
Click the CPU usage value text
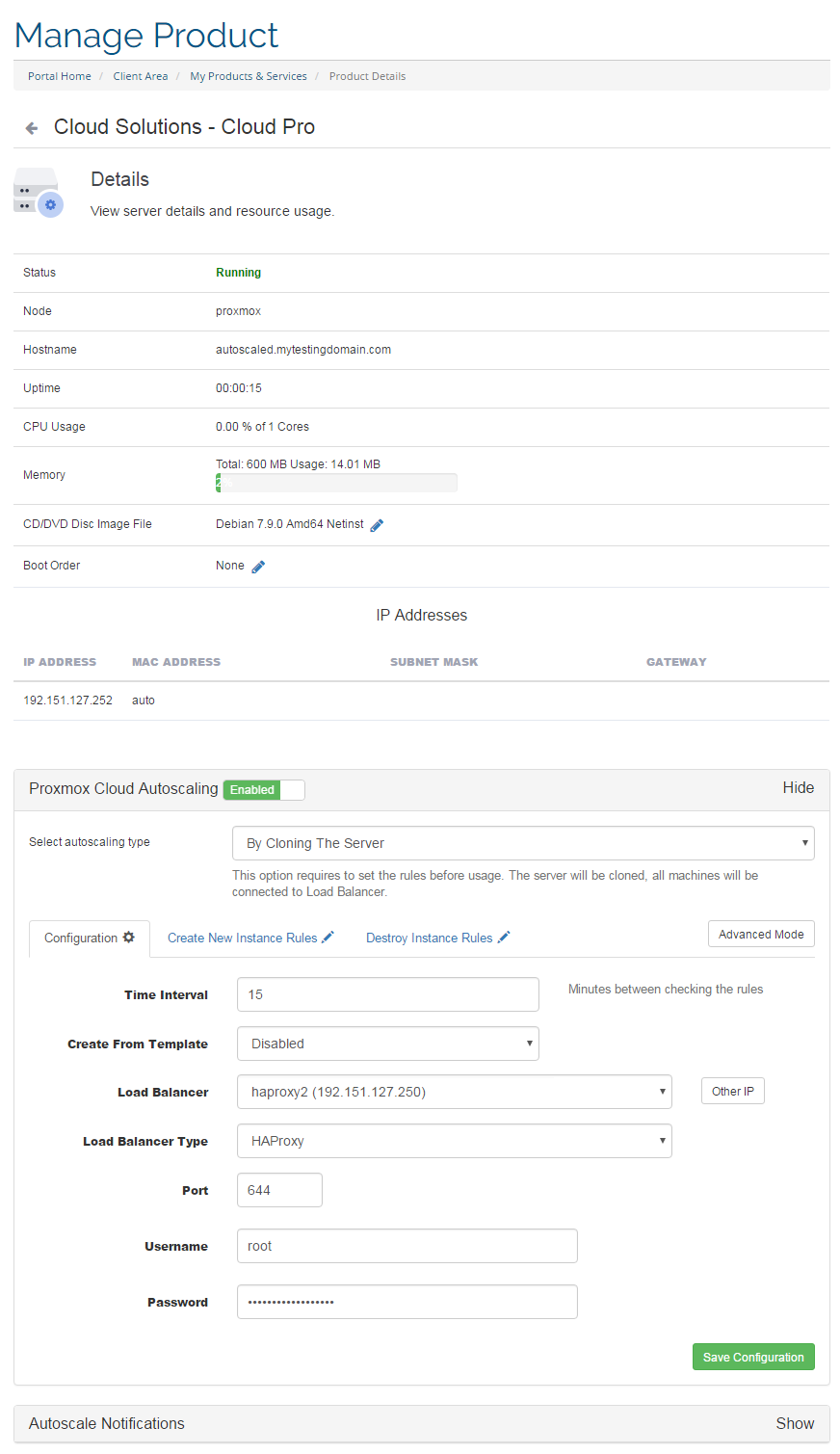262,427
